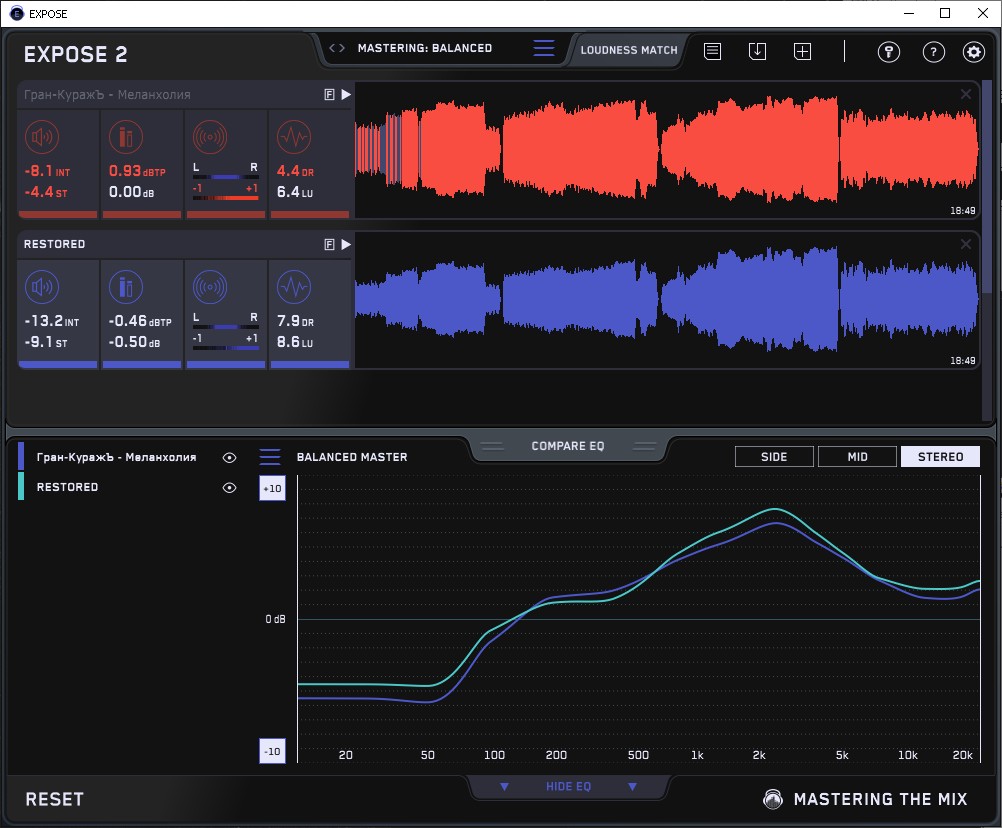Click the help question mark icon
The image size is (1002, 828).
click(x=933, y=52)
